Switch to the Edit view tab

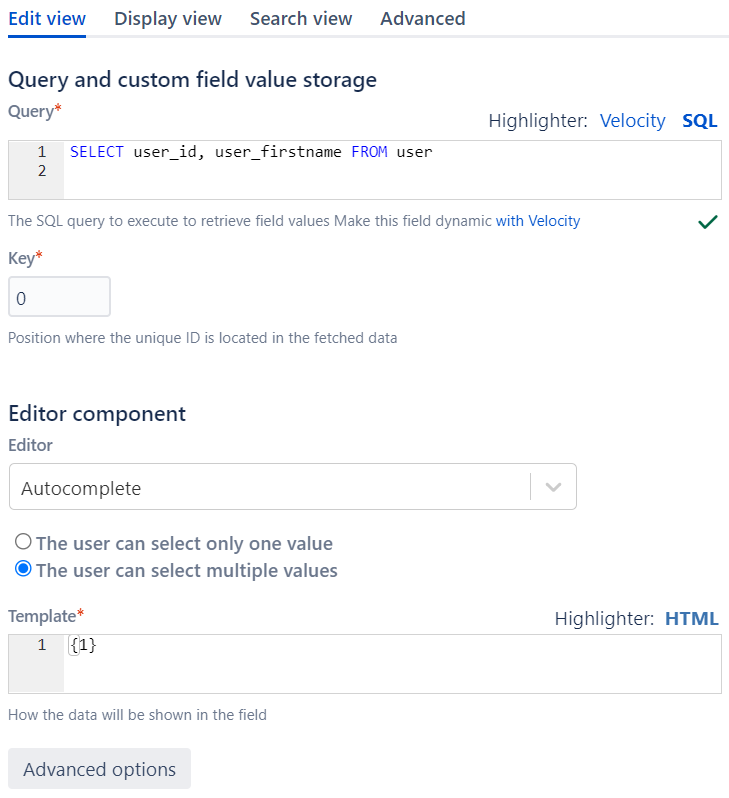(47, 19)
